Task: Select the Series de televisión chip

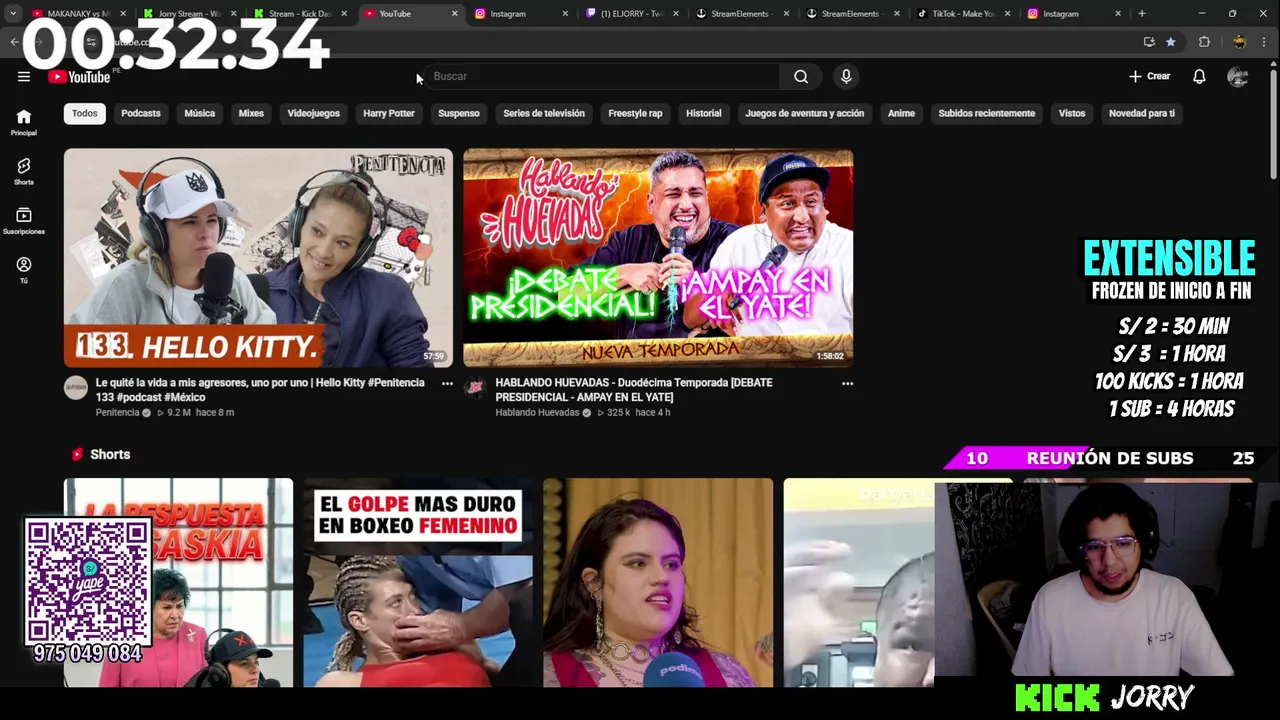Action: pyautogui.click(x=544, y=113)
